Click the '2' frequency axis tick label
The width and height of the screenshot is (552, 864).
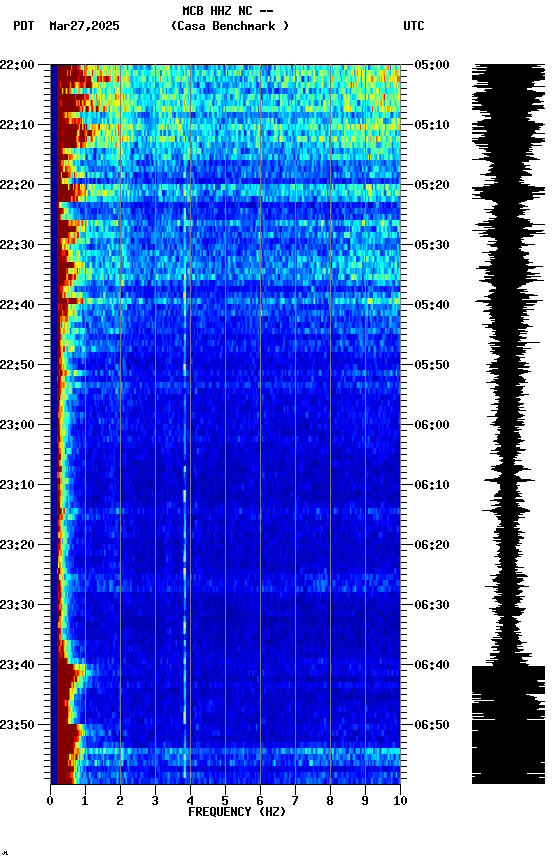pos(120,801)
